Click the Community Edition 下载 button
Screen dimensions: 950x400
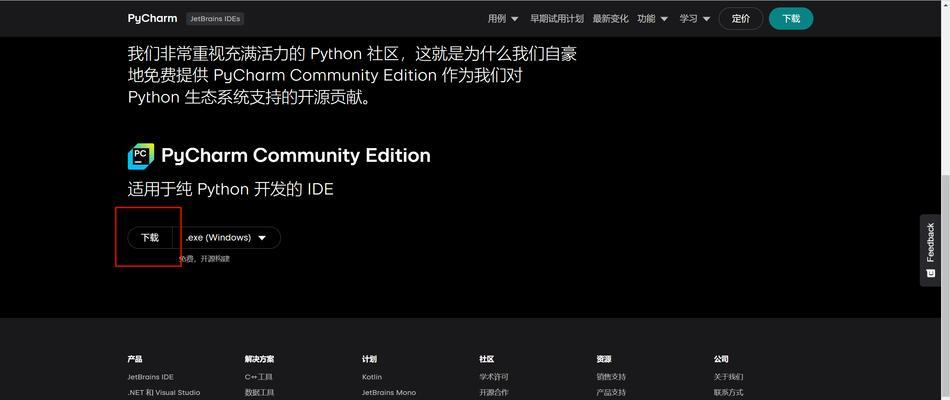[150, 238]
